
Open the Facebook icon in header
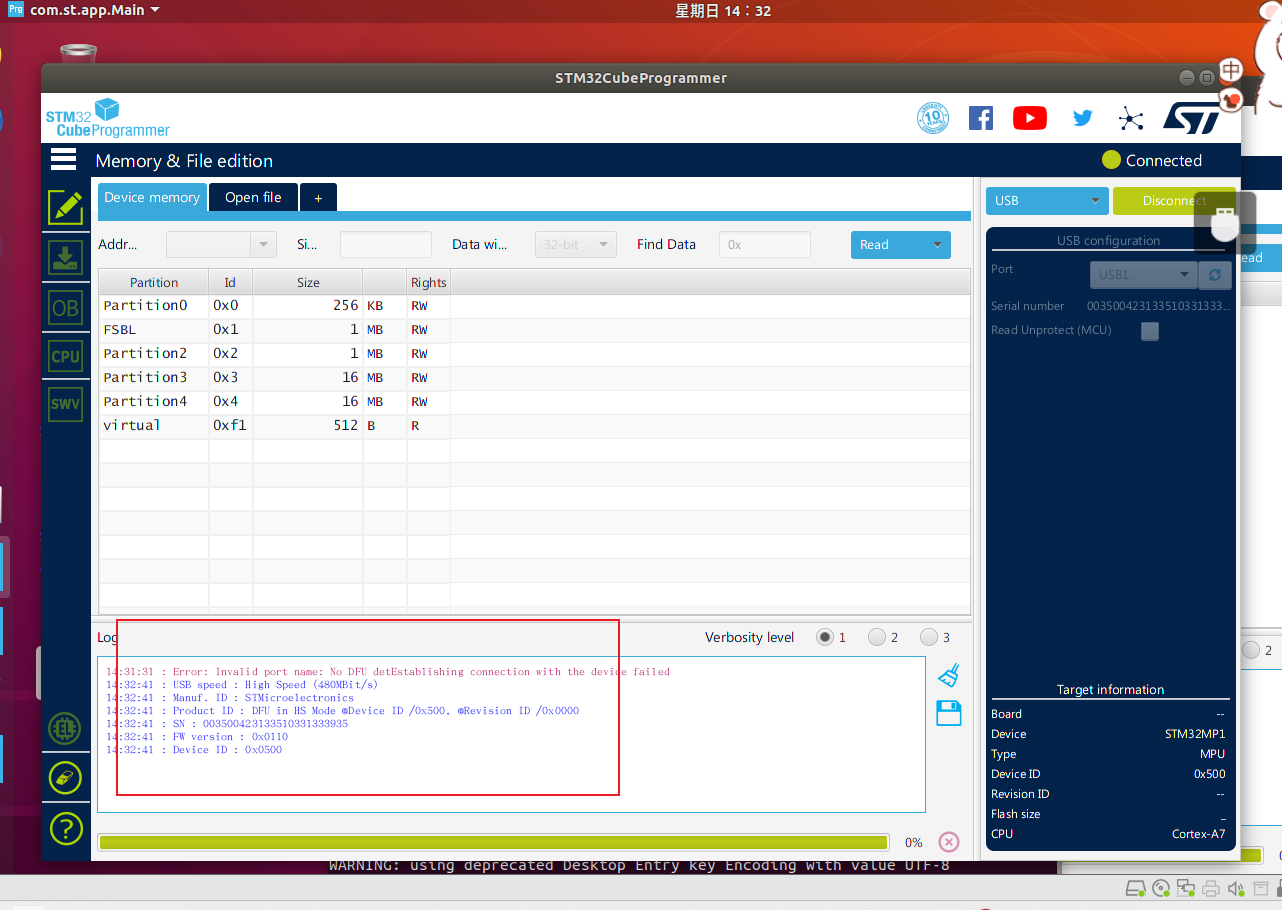click(981, 118)
